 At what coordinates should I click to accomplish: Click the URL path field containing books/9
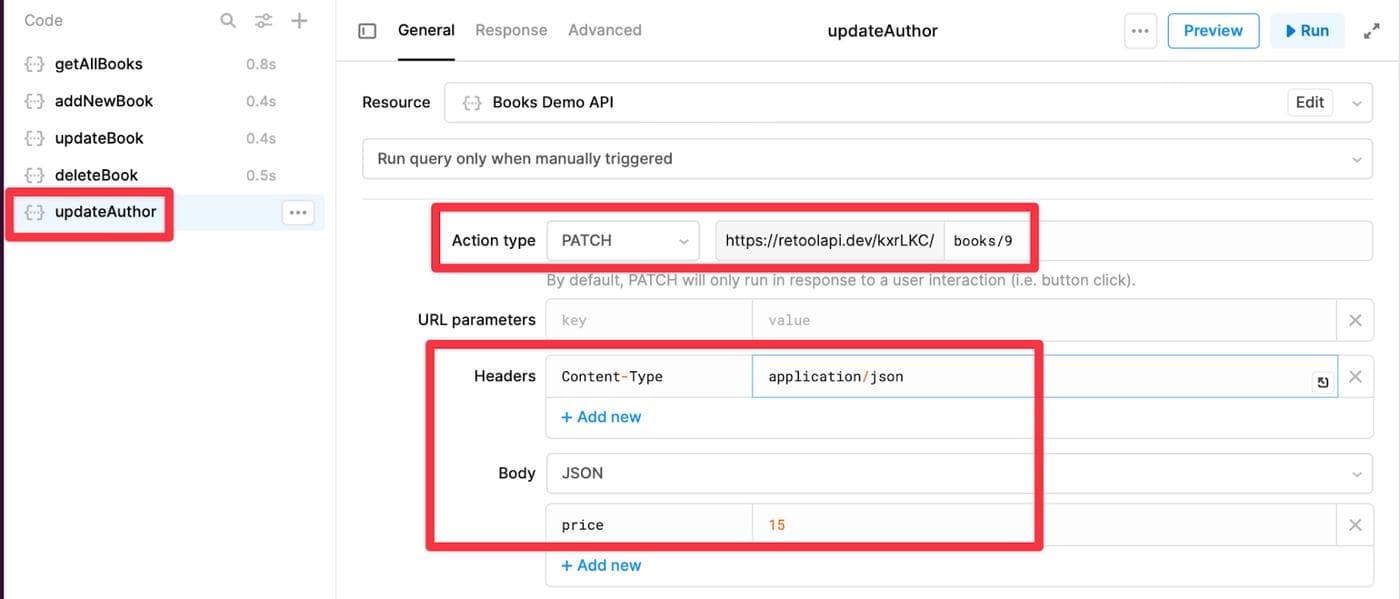tap(1150, 241)
